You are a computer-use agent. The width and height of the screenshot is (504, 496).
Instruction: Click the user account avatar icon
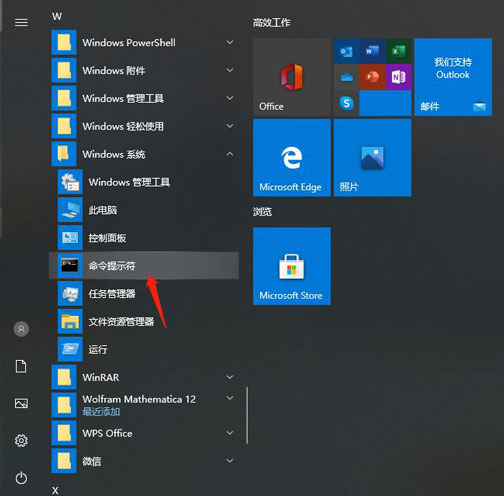pos(21,329)
